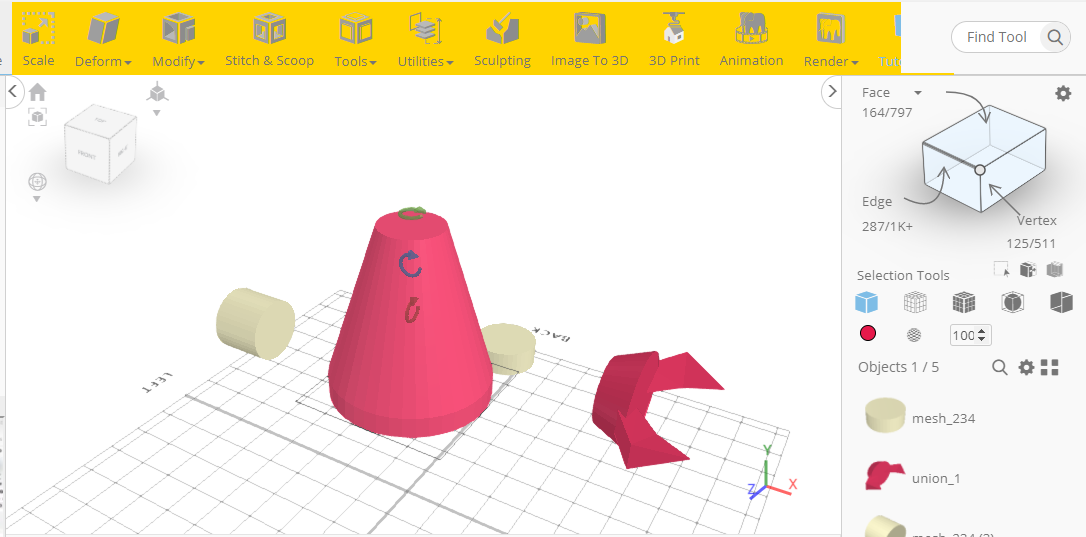1086x537 pixels.
Task: Toggle wireframe grid cube display mode
Action: 915,302
